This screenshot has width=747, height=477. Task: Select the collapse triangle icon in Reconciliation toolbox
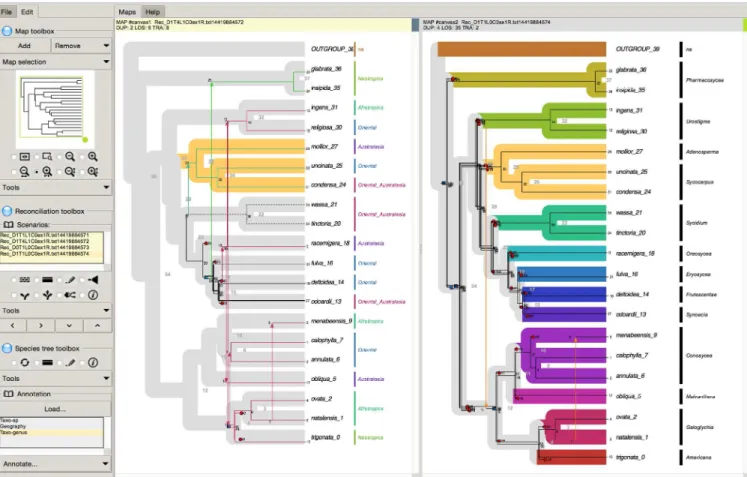(93, 280)
